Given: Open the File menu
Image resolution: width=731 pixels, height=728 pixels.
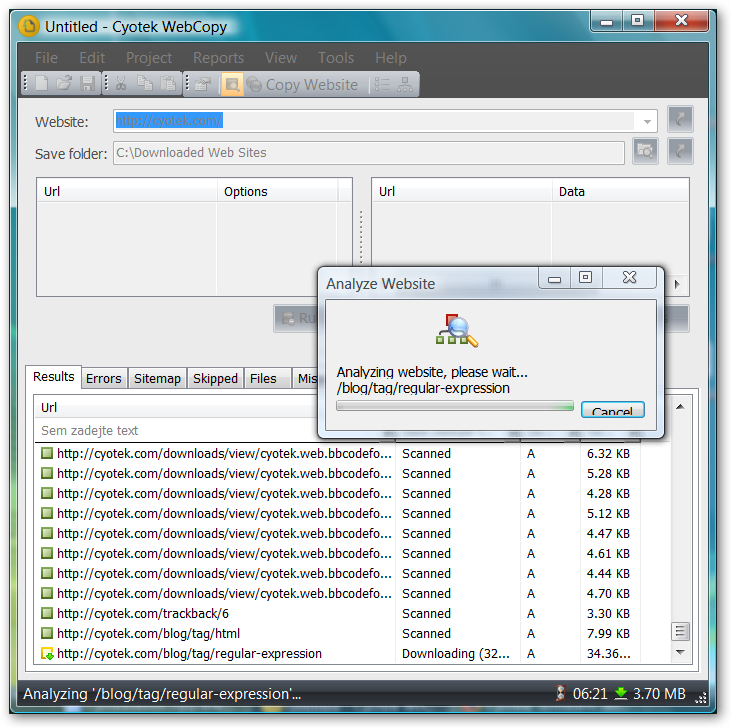Looking at the screenshot, I should [x=46, y=58].
